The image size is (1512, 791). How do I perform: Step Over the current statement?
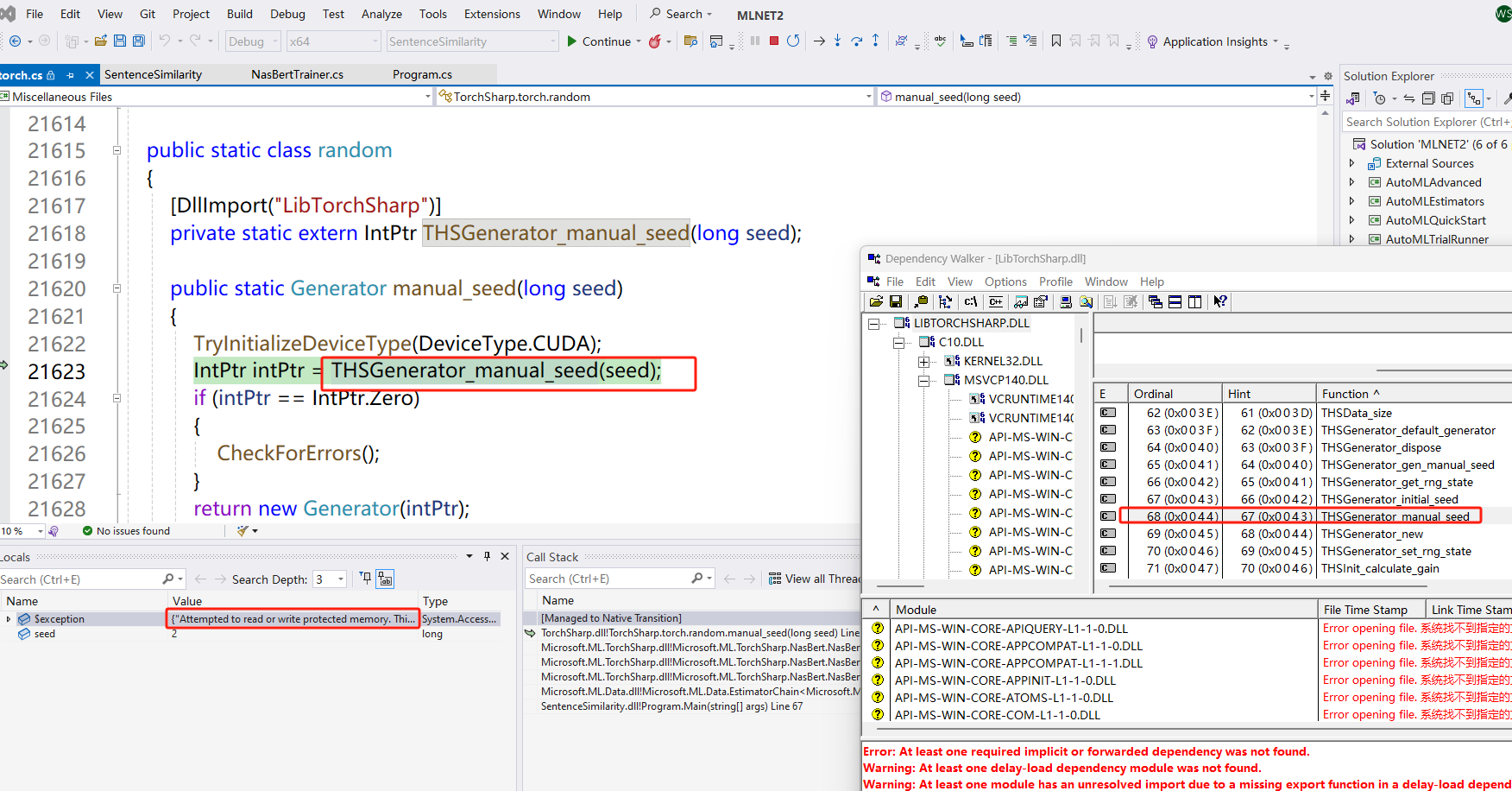[856, 41]
